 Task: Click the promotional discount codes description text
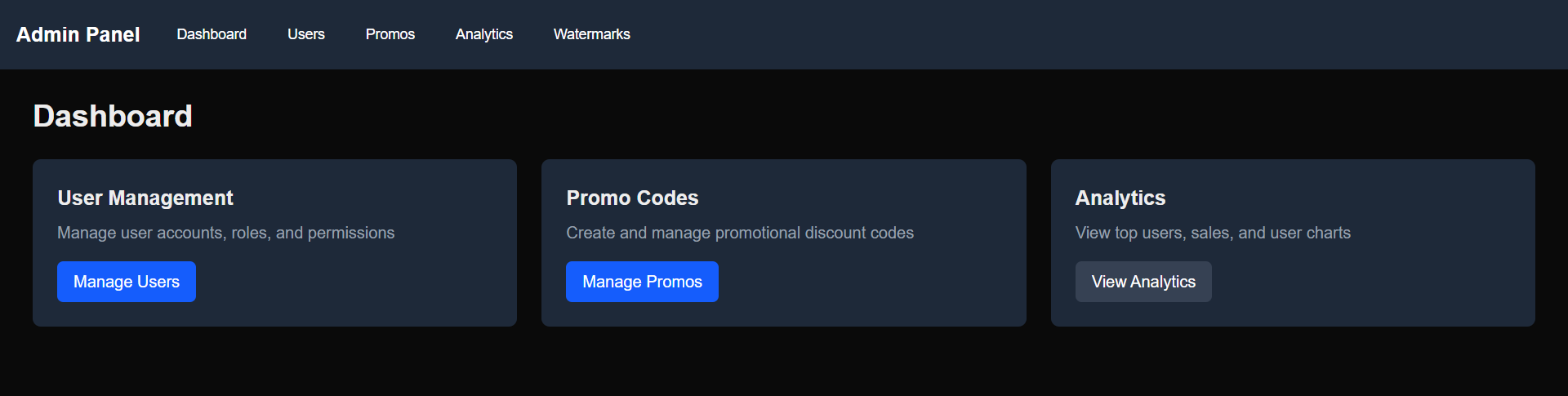coord(740,233)
